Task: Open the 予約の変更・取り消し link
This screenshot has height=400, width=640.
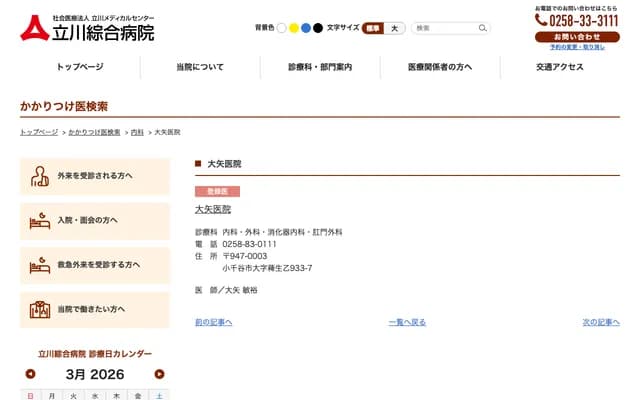Action: [577, 47]
